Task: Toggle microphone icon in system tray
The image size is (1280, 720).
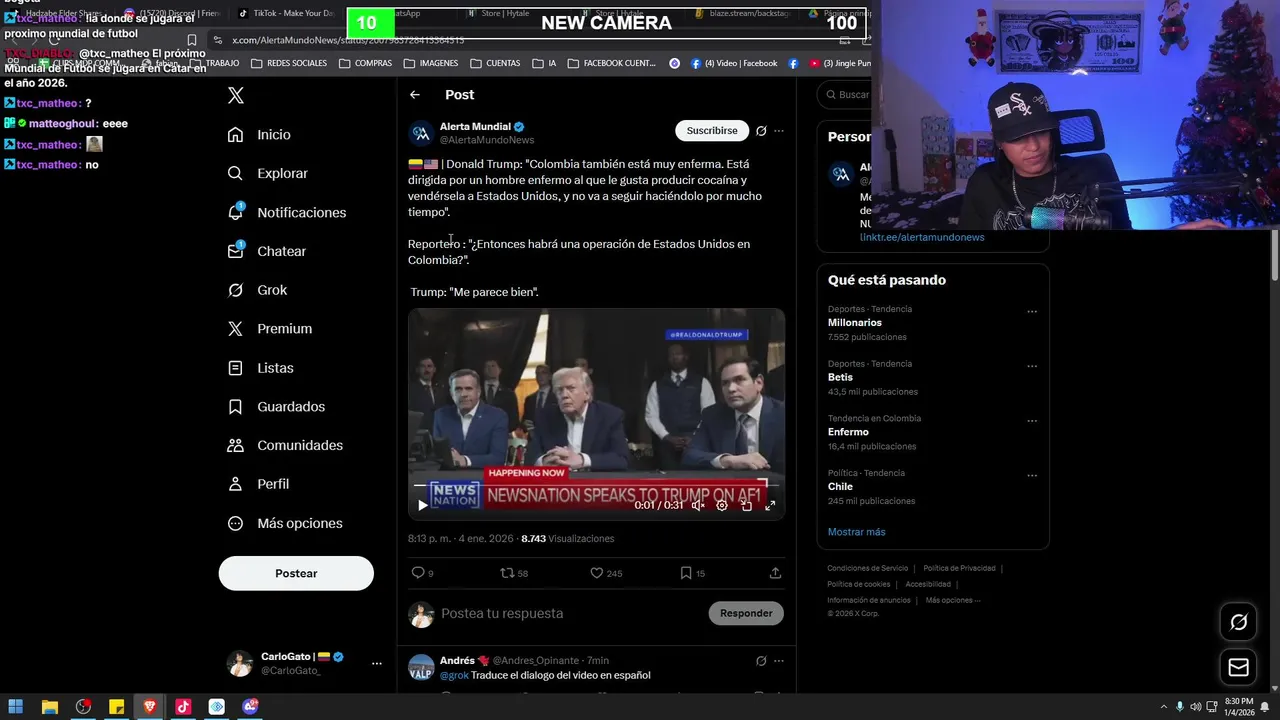Action: 1180,707
